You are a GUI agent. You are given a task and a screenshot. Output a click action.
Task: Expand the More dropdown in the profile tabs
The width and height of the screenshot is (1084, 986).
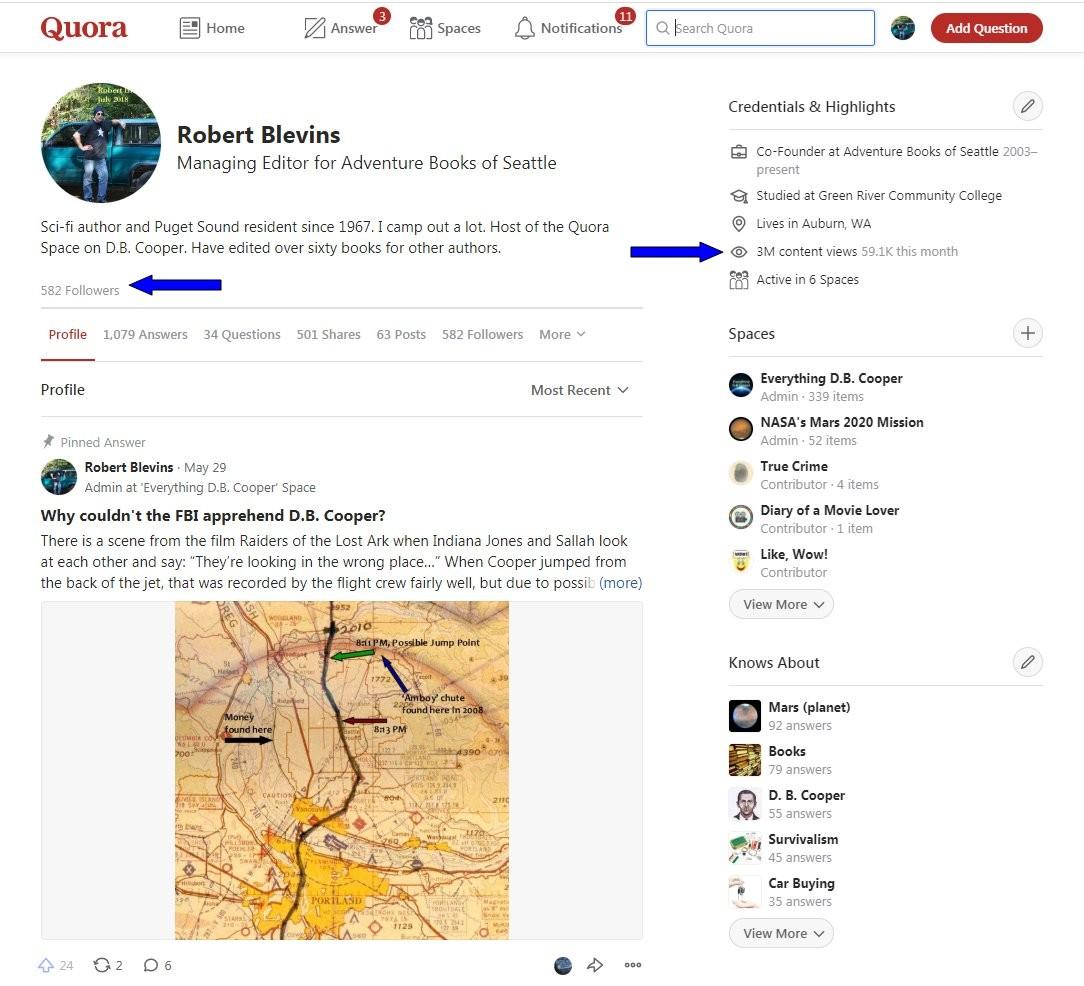tap(562, 335)
